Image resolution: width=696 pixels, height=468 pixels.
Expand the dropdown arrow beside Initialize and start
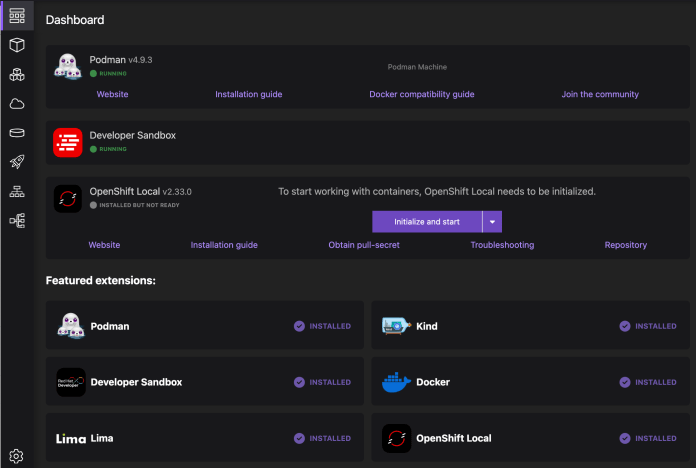click(492, 221)
